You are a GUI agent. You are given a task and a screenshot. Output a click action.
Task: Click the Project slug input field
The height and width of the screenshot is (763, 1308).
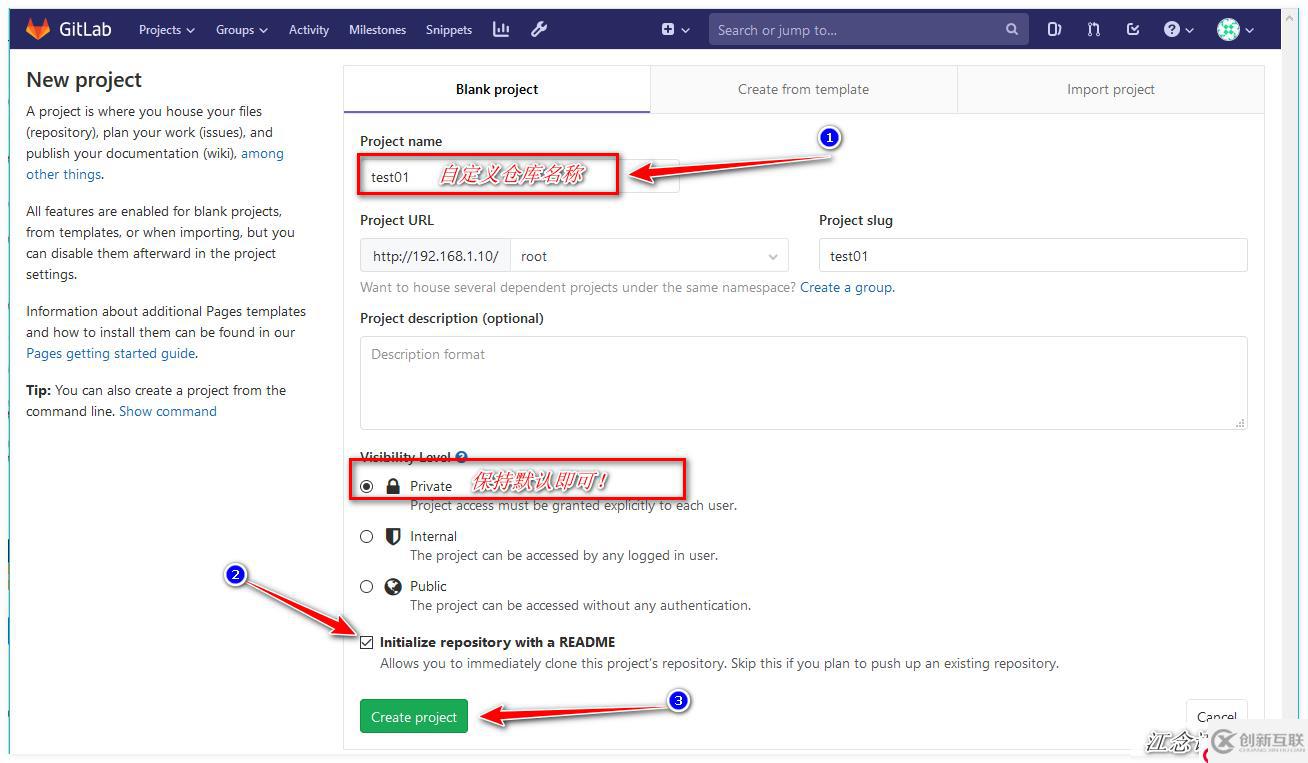1033,256
